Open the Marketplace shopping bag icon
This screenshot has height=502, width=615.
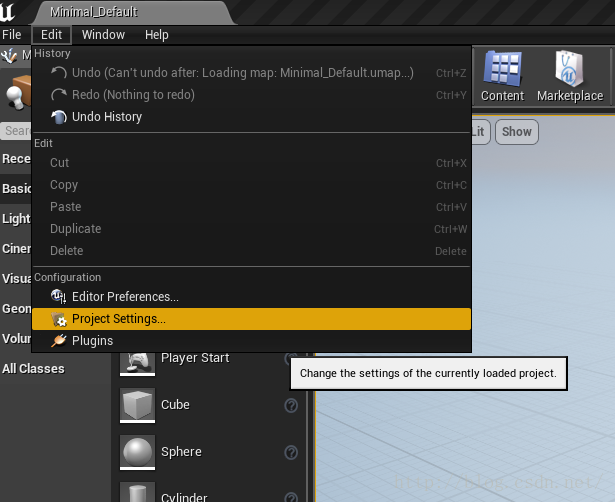(x=569, y=69)
